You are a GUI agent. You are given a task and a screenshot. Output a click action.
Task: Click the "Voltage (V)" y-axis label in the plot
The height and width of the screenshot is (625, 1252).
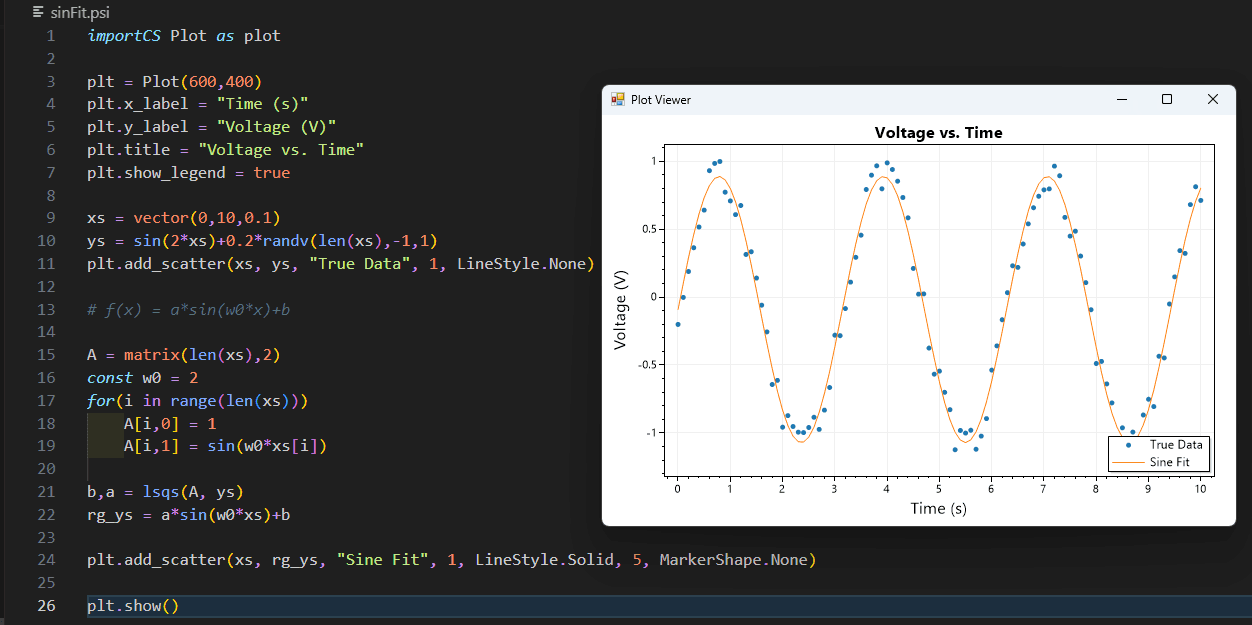pyautogui.click(x=621, y=310)
